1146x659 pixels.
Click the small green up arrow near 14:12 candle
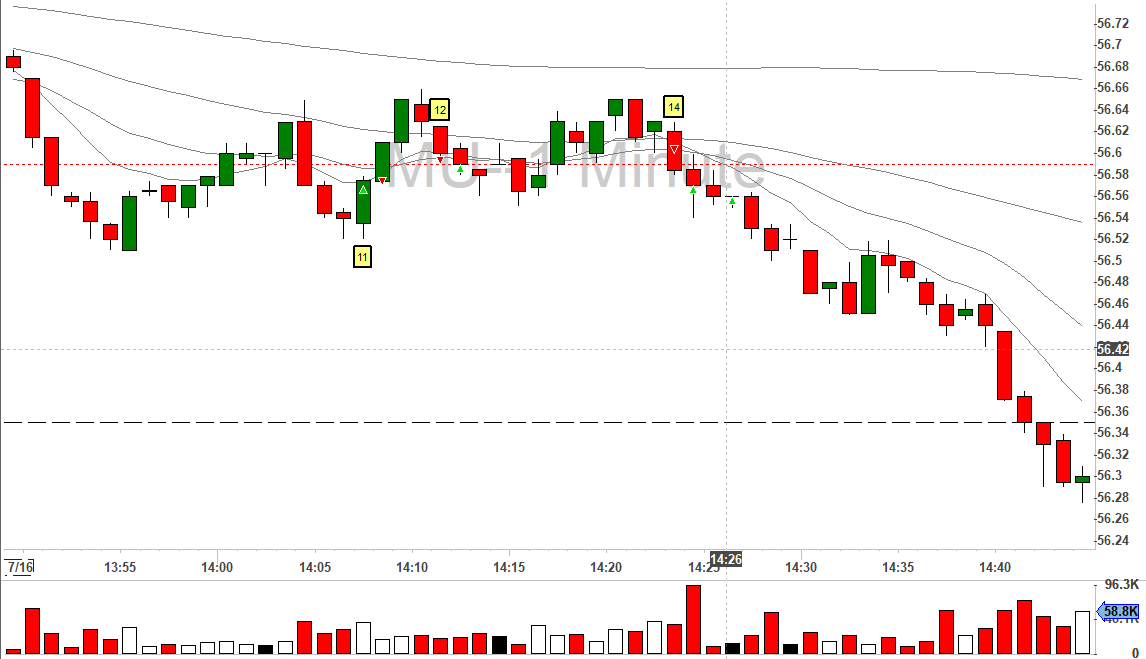click(460, 169)
